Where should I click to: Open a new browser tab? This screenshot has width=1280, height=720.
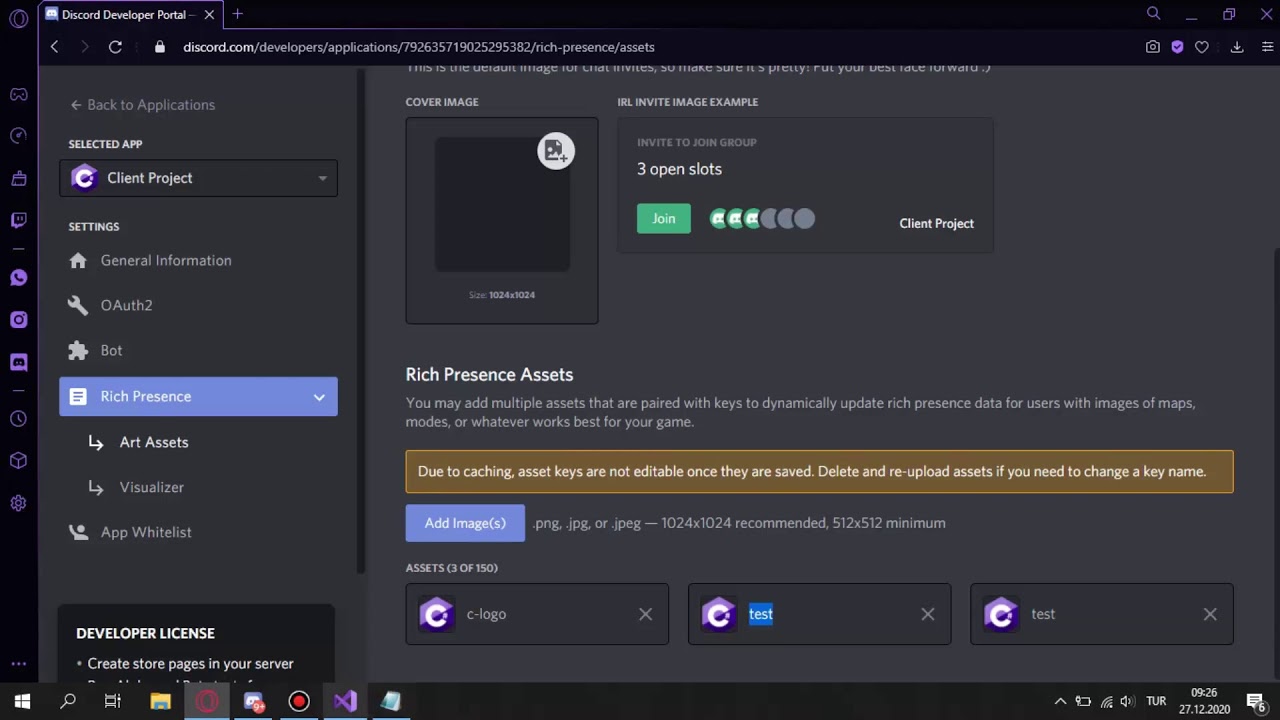237,14
